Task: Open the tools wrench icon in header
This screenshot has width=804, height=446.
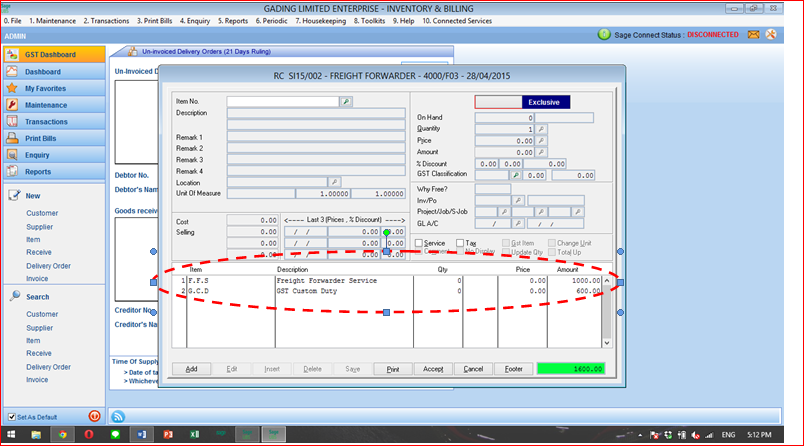Action: coord(771,34)
